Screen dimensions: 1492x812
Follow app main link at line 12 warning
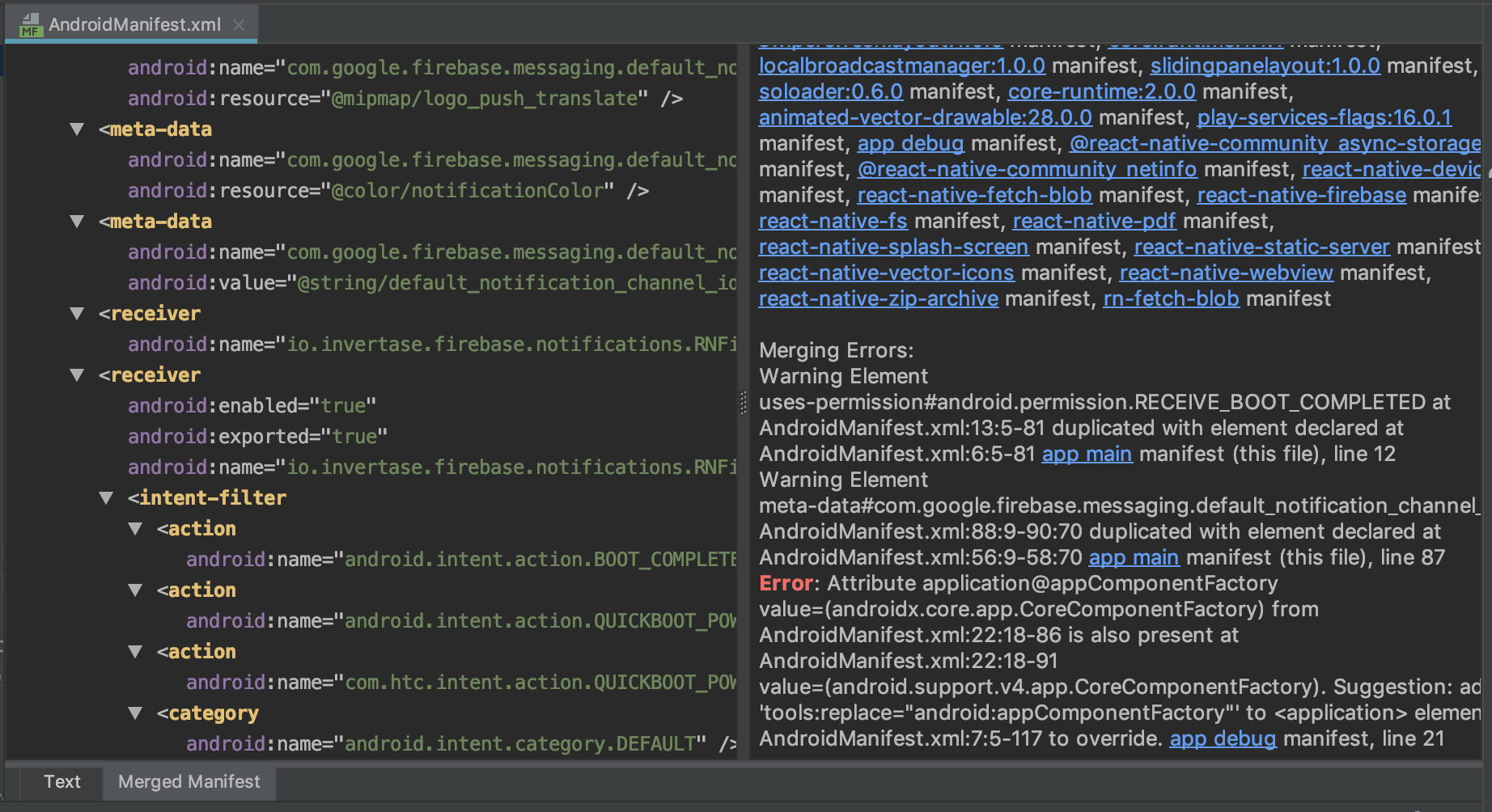tap(1087, 454)
